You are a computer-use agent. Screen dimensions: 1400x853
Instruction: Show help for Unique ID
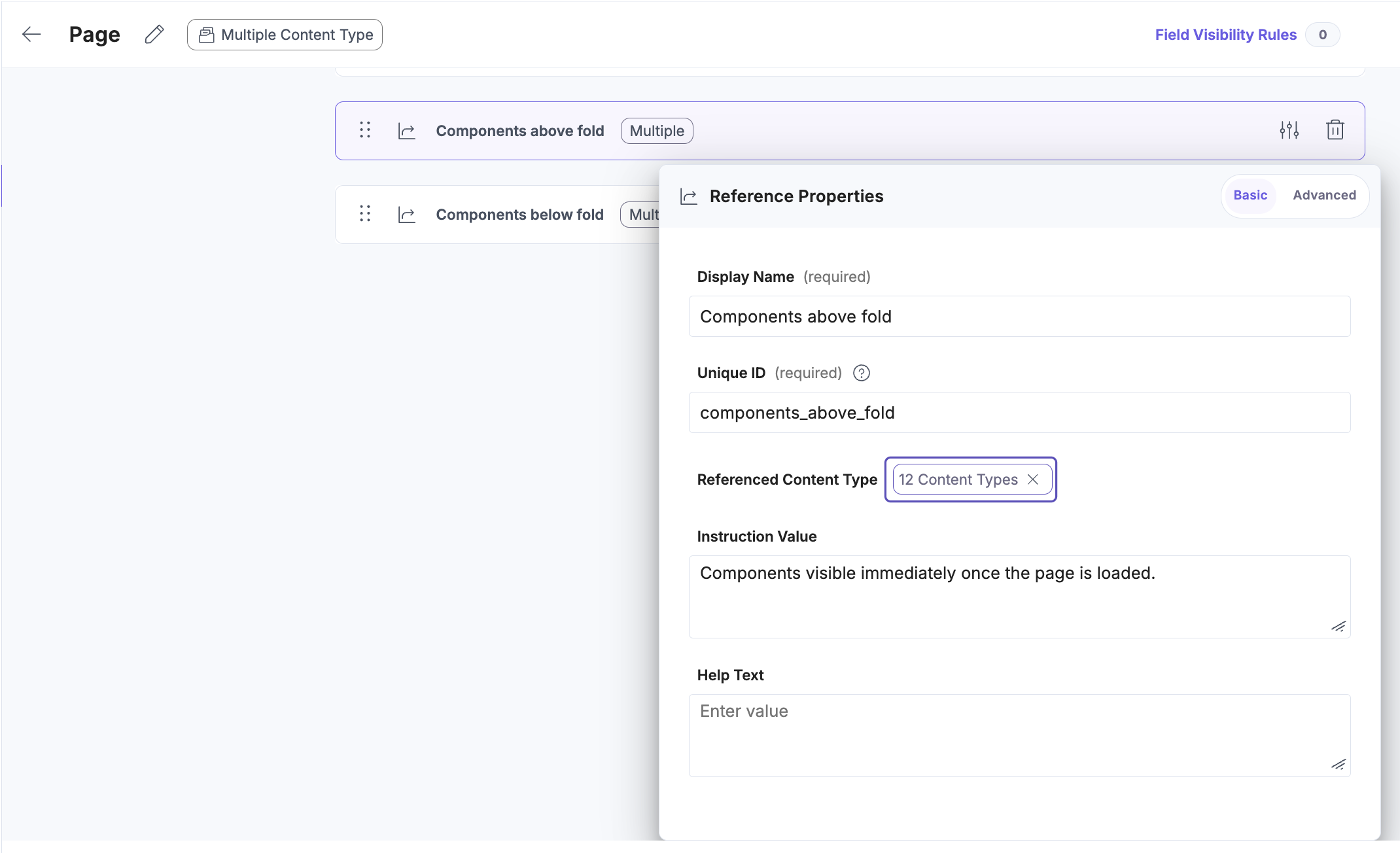point(862,373)
